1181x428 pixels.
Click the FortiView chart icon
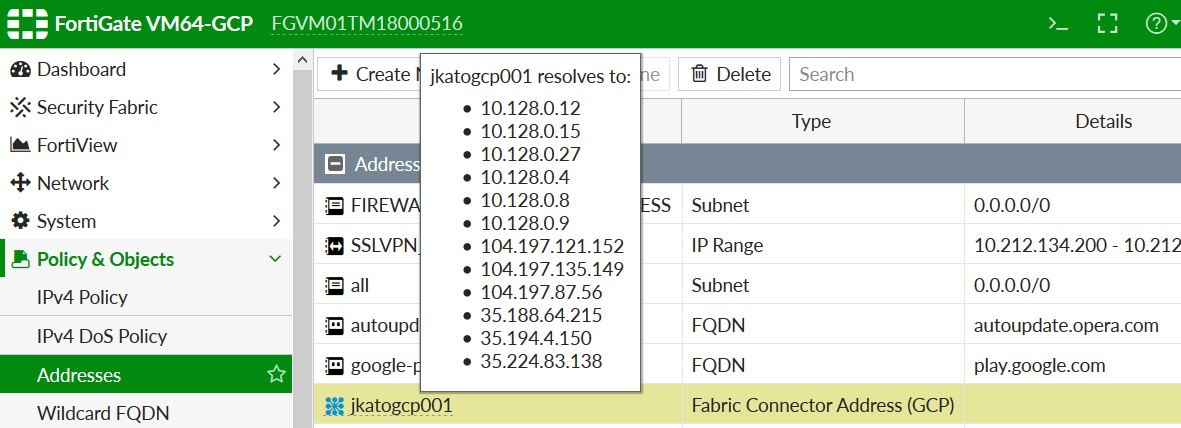[x=20, y=146]
